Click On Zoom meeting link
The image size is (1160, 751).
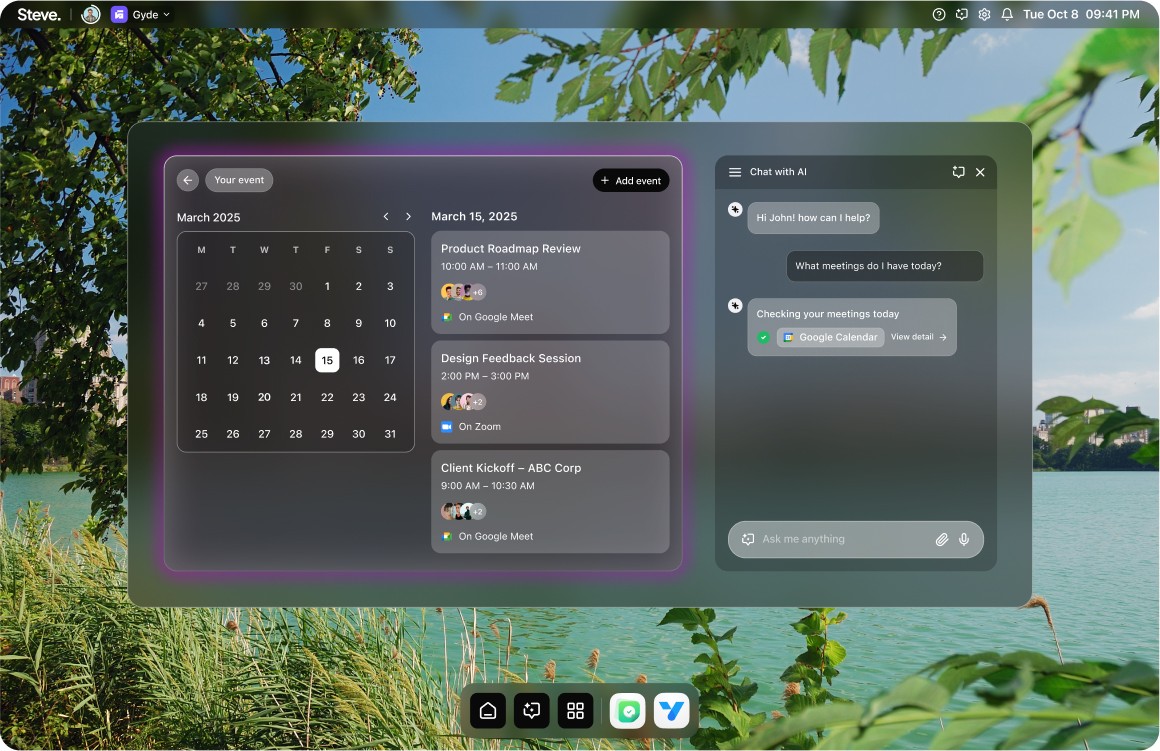(x=471, y=427)
